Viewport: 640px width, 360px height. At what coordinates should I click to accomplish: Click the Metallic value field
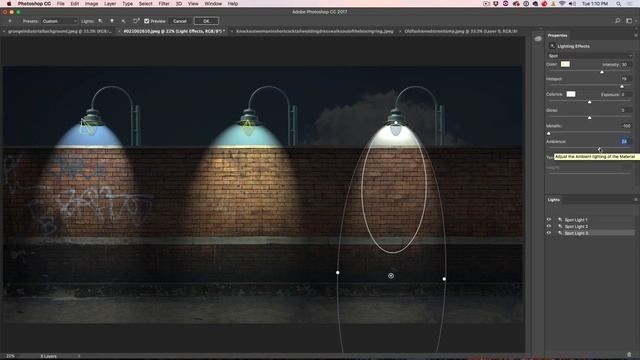626,126
